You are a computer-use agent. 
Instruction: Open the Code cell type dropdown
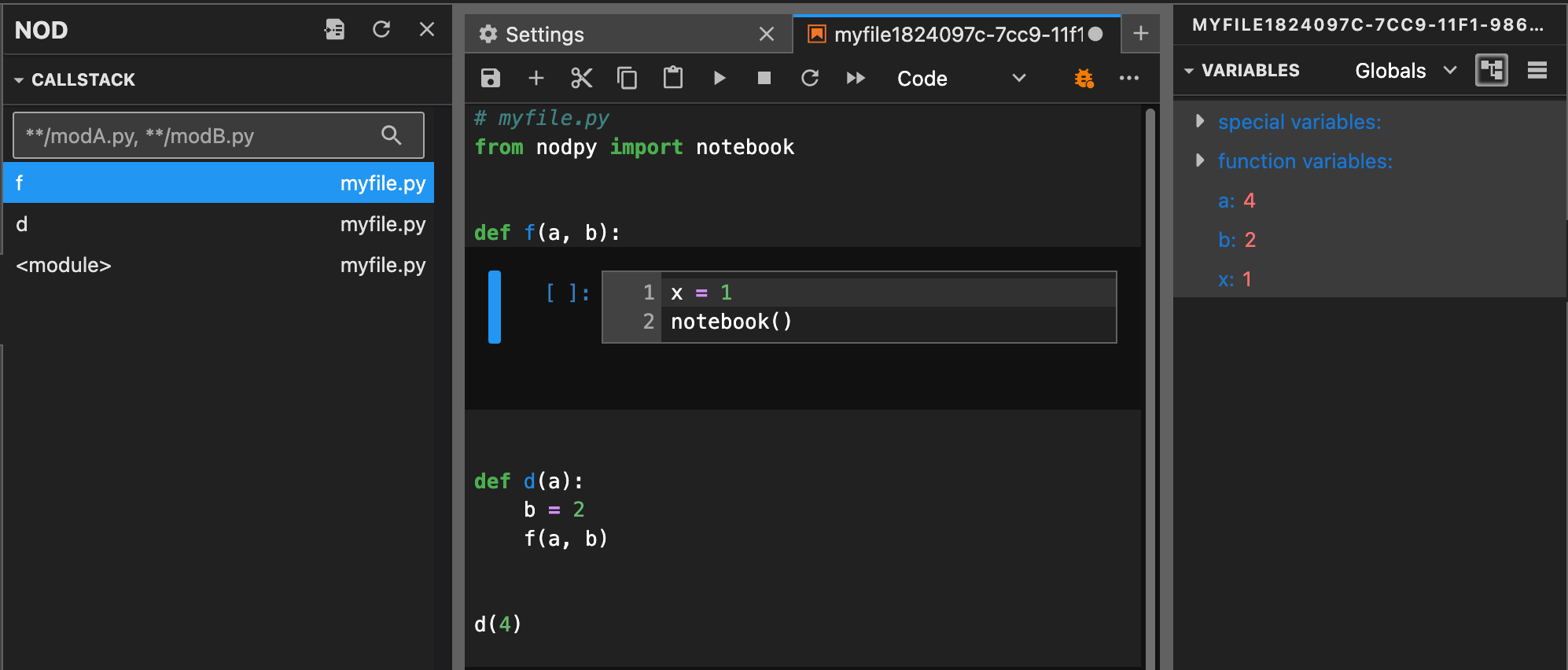(x=962, y=79)
